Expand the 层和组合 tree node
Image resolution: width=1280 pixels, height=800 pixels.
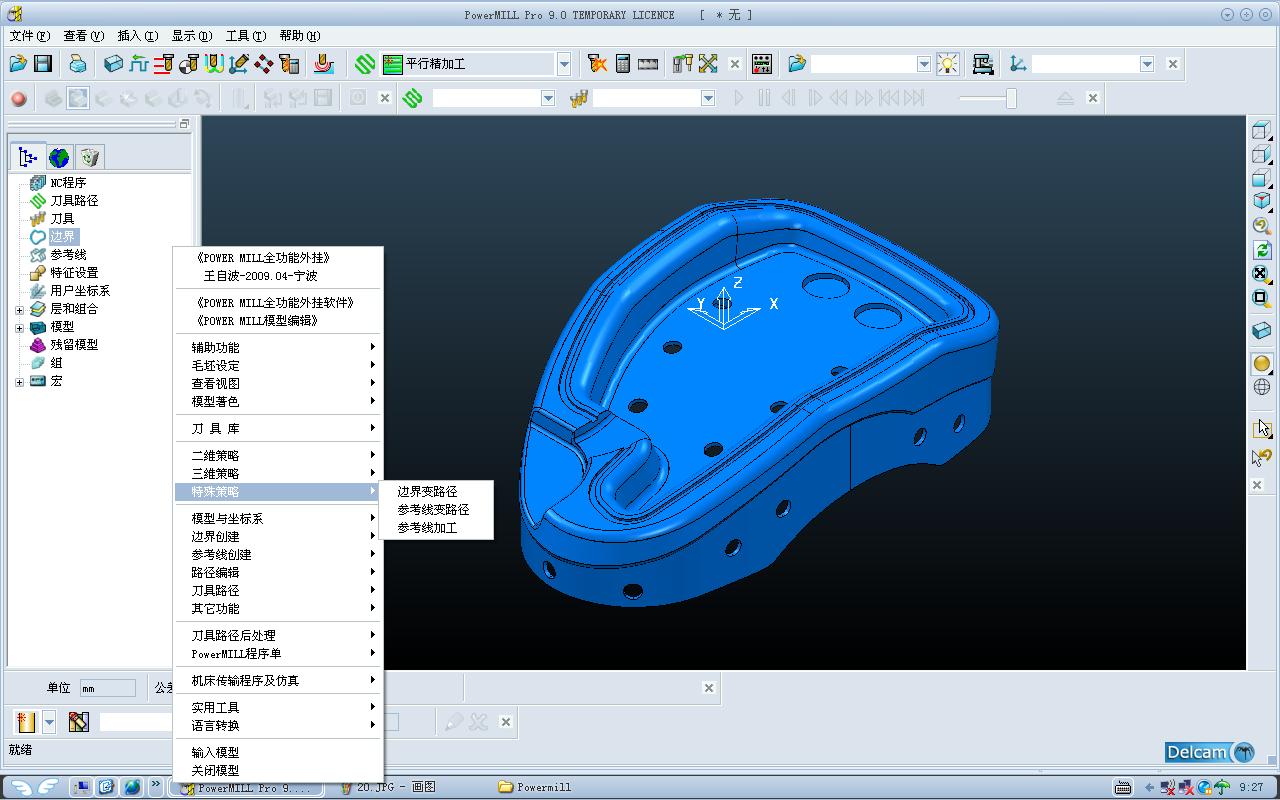[19, 309]
